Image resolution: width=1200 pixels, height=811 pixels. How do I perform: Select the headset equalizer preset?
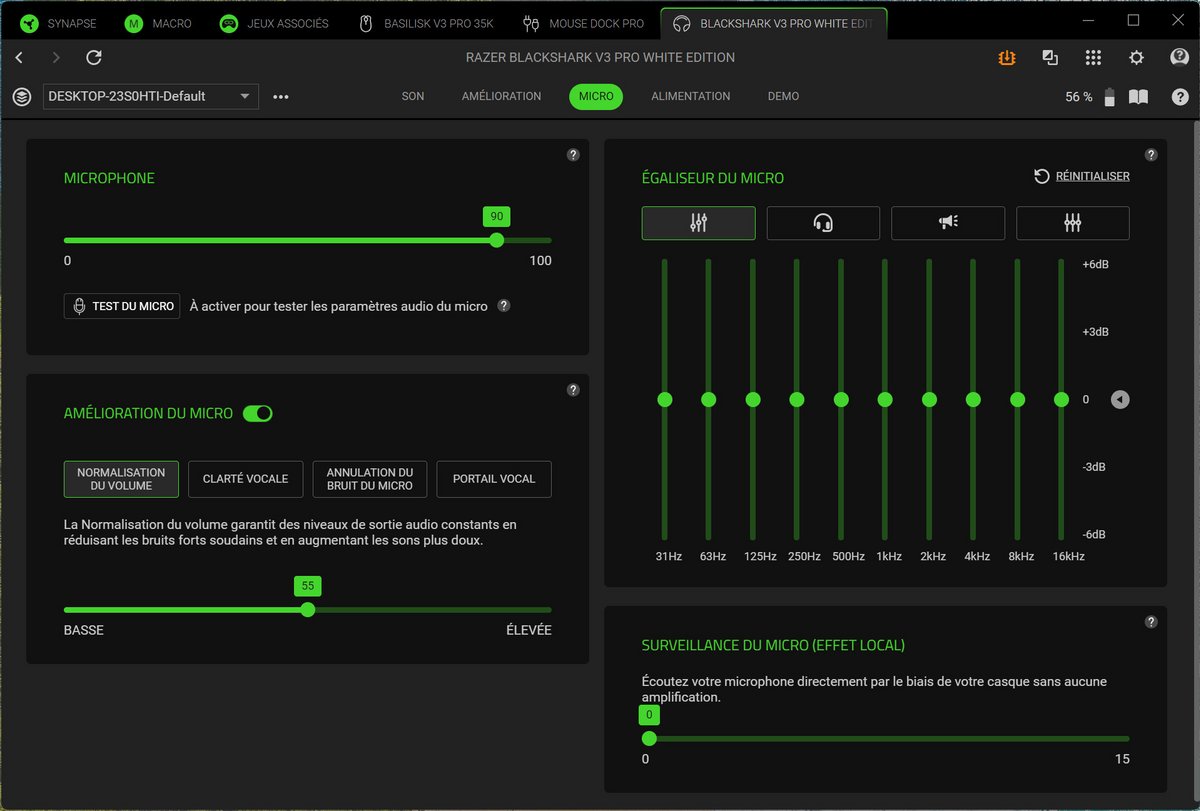pyautogui.click(x=823, y=223)
